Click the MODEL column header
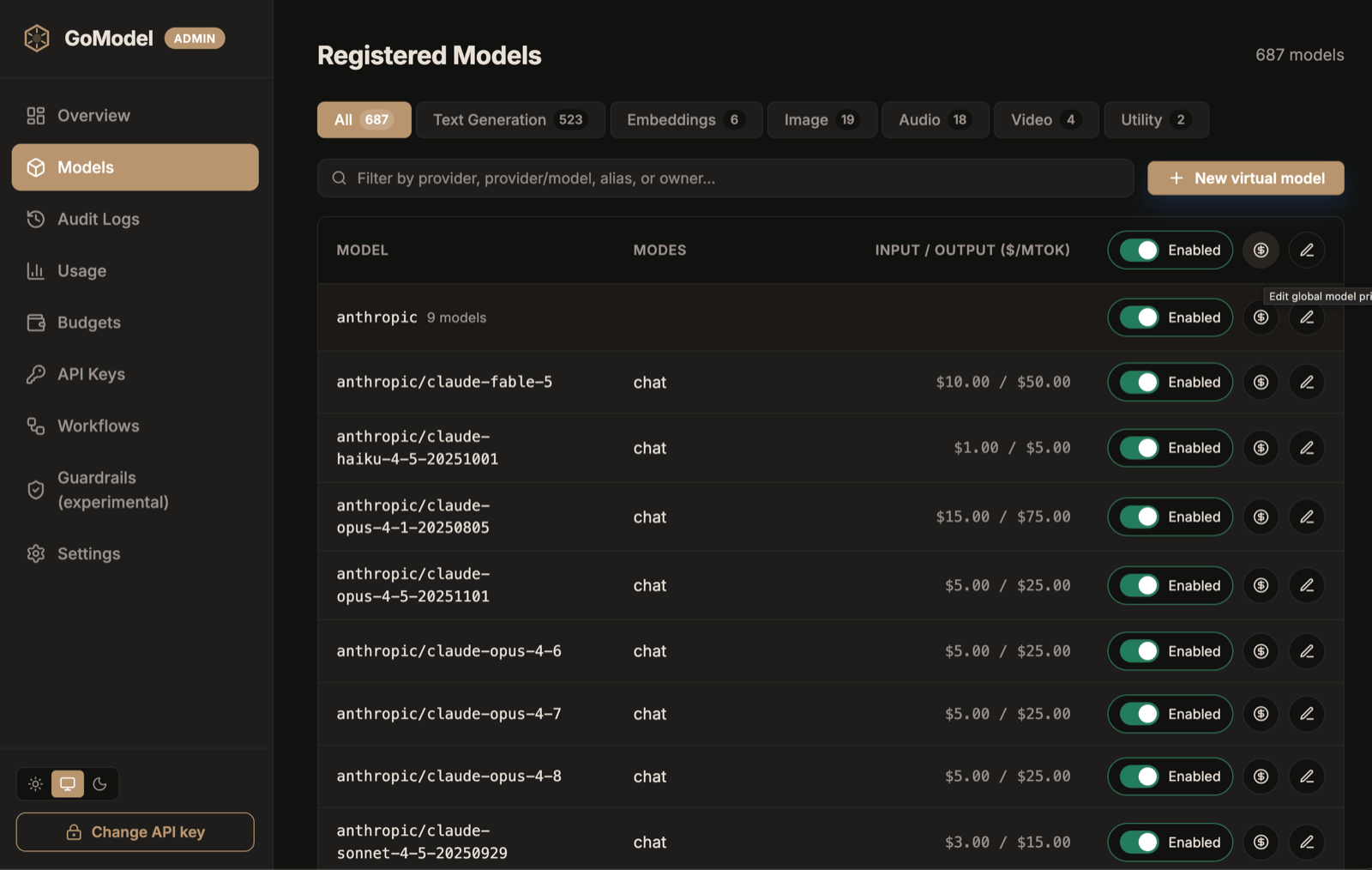This screenshot has width=1372, height=870. [362, 250]
